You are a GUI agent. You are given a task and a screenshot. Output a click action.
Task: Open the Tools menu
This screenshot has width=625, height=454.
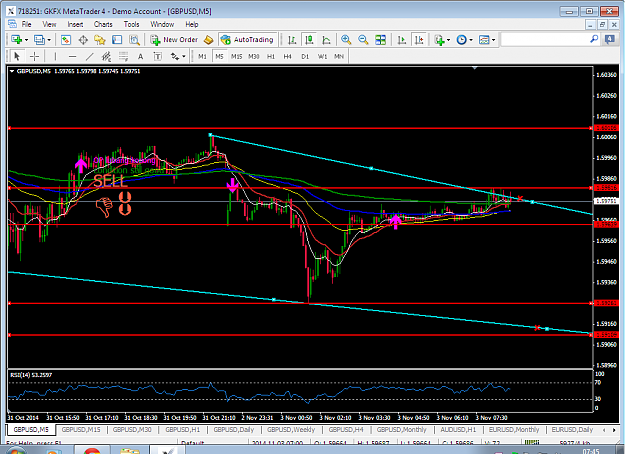point(132,24)
